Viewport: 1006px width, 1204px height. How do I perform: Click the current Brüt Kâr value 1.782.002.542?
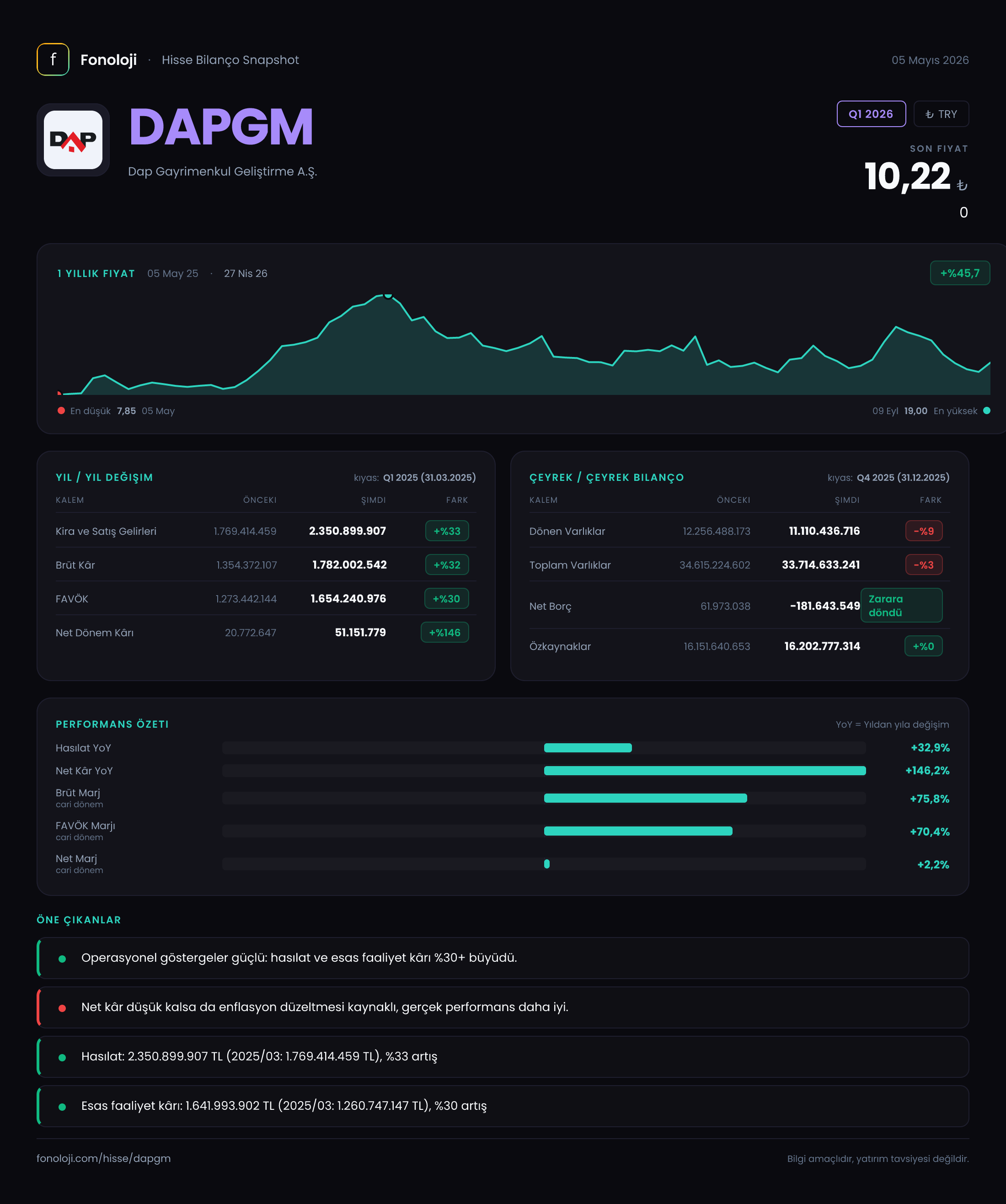click(x=349, y=565)
